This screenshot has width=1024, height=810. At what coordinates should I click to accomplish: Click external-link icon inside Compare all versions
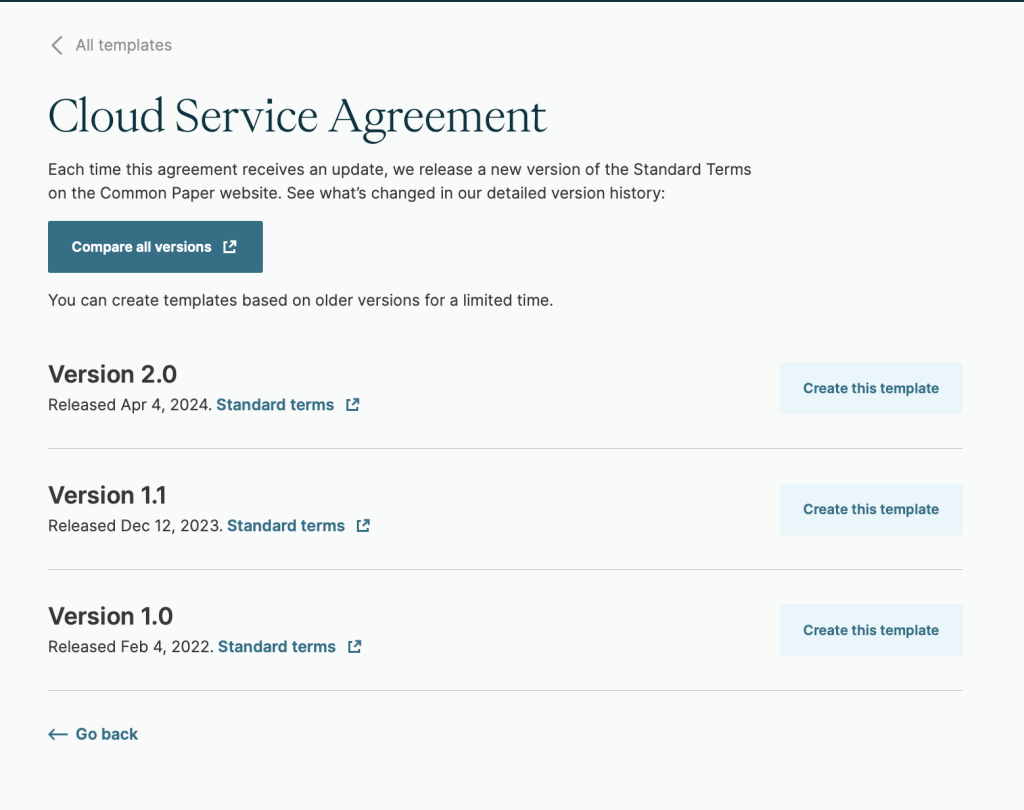(230, 247)
